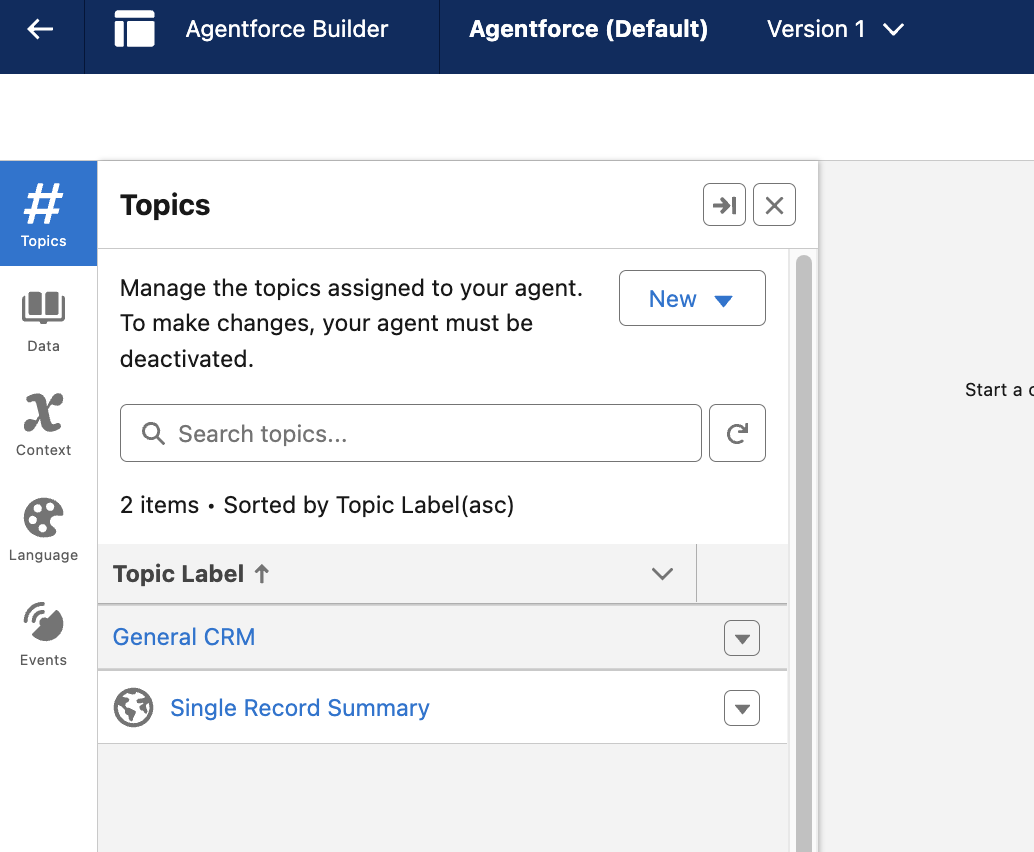Screen dimensions: 1034x852
Task: Open Topic Label column actions chevron
Action: (x=662, y=574)
